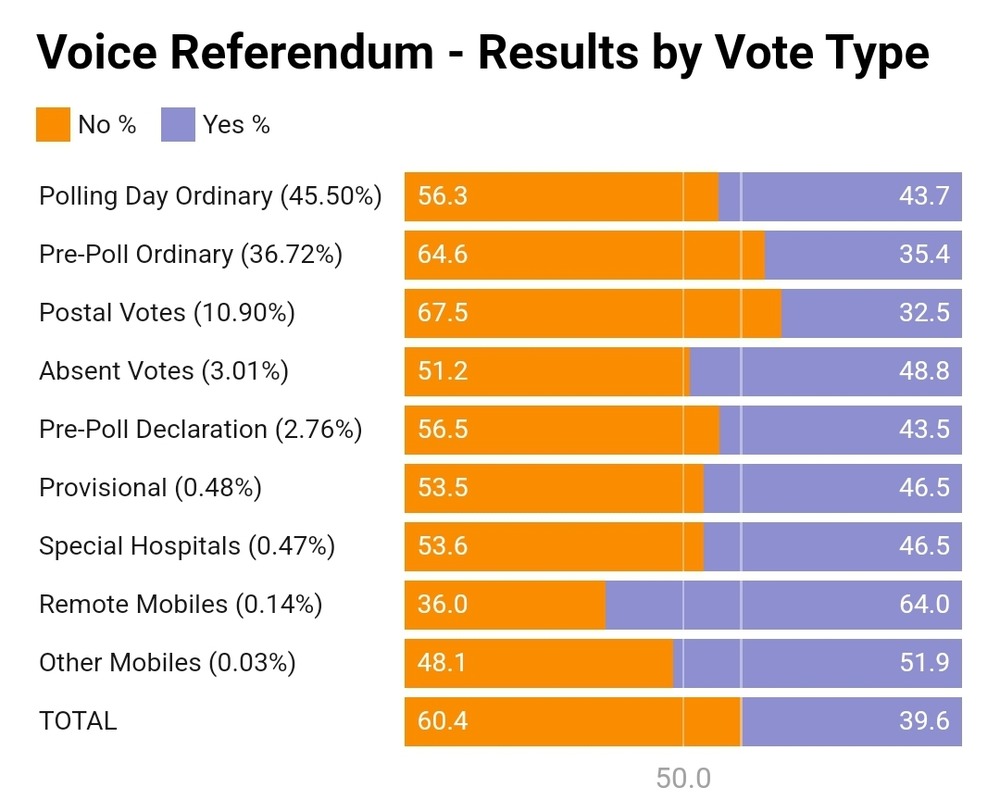Click the orange No % legend swatch
The width and height of the screenshot is (1000, 800).
[x=53, y=125]
